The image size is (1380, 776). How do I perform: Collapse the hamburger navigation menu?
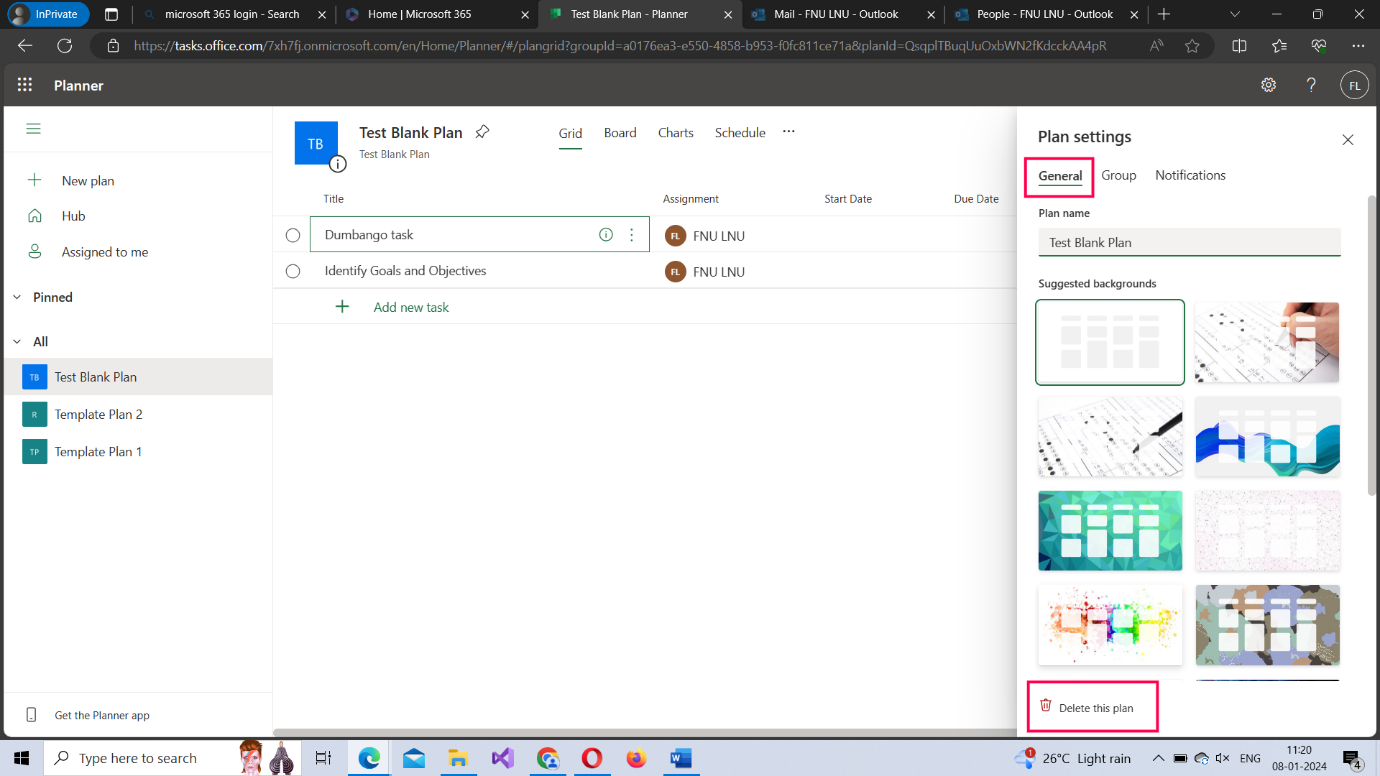pyautogui.click(x=34, y=129)
